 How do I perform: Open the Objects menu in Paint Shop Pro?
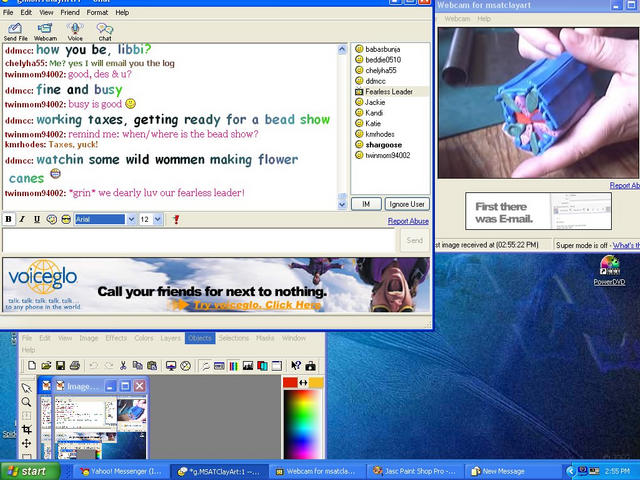200,338
